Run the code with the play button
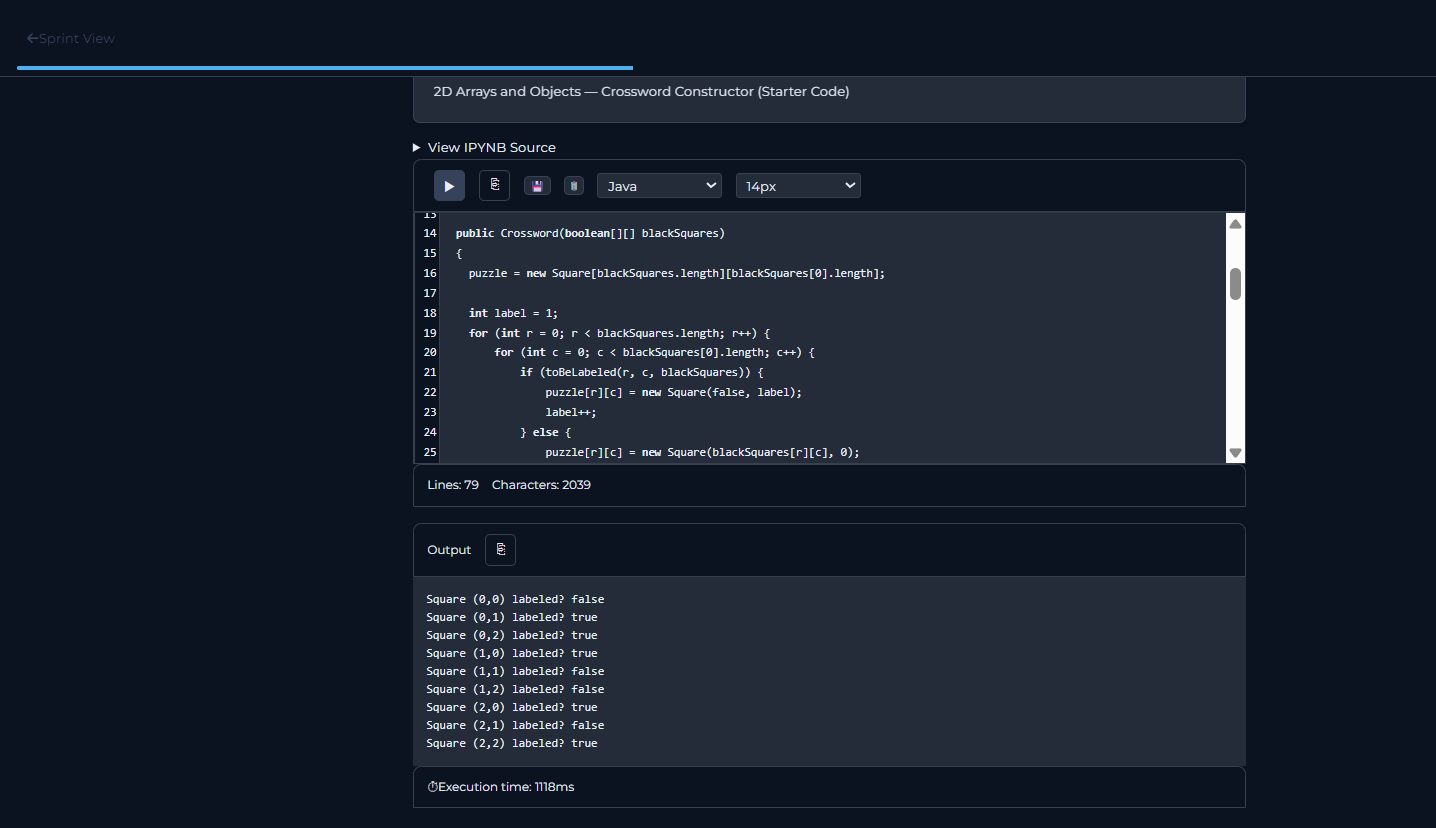 point(449,186)
